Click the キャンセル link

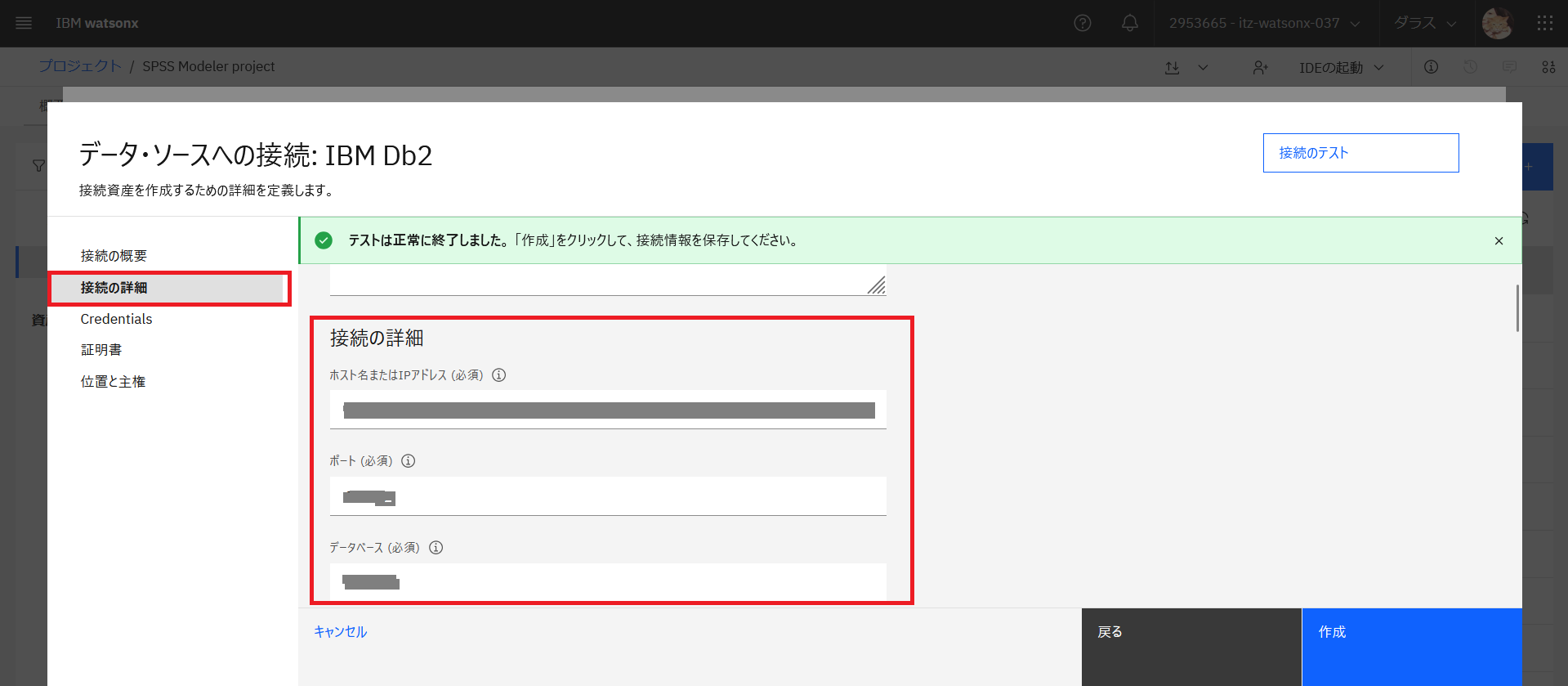(341, 631)
